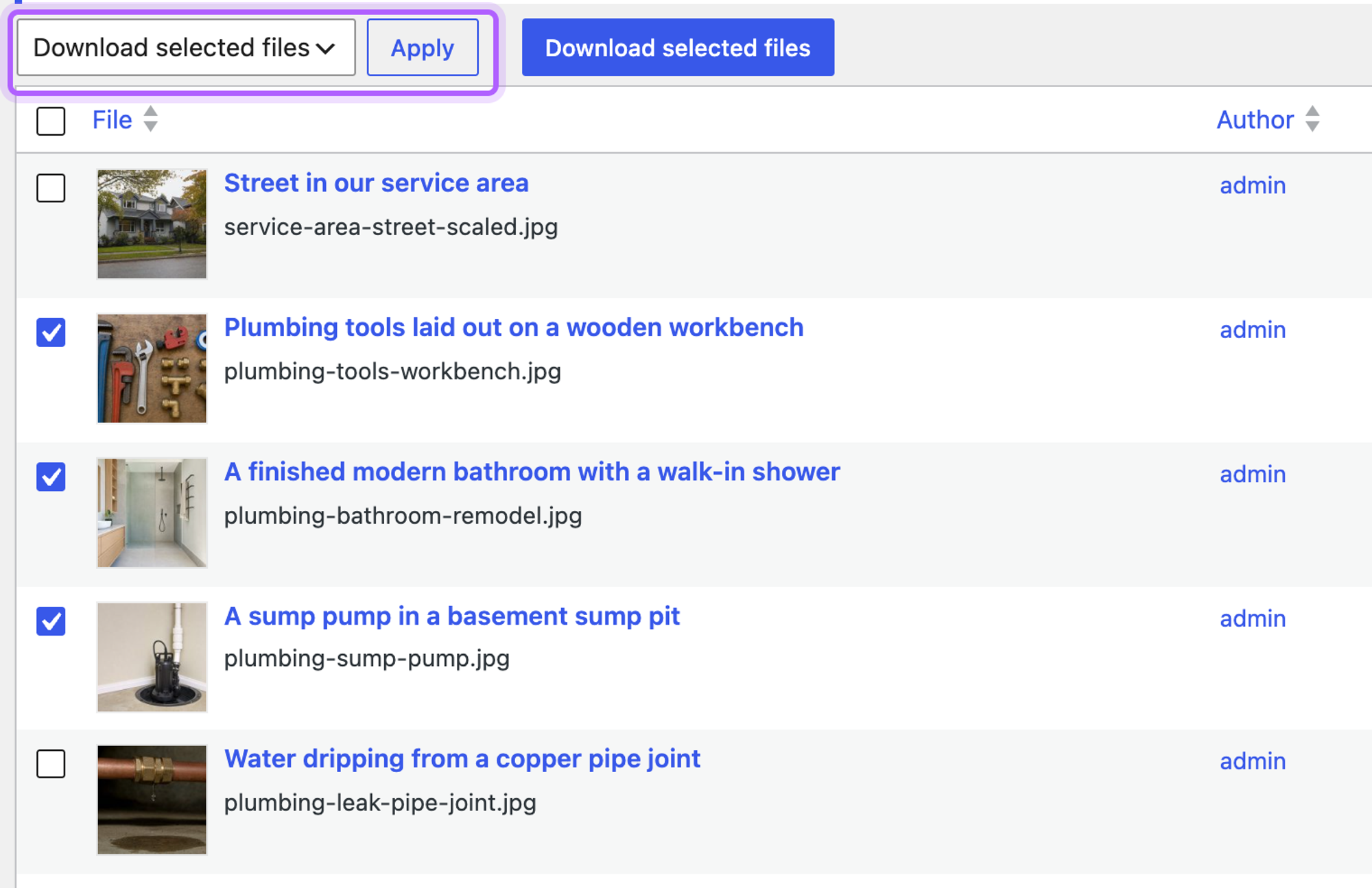Open the plumbing tools workbench thumbnail
The height and width of the screenshot is (888, 1372).
[x=152, y=368]
